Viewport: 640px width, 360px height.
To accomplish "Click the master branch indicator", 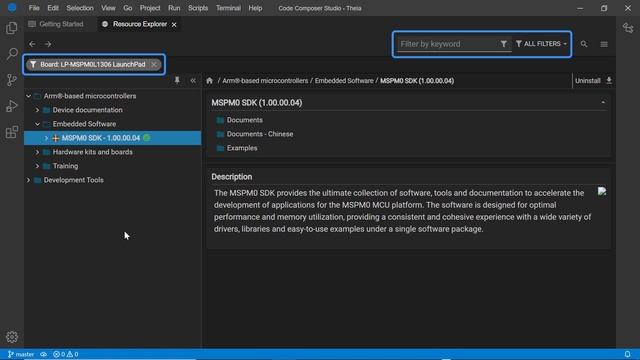I will (21, 354).
